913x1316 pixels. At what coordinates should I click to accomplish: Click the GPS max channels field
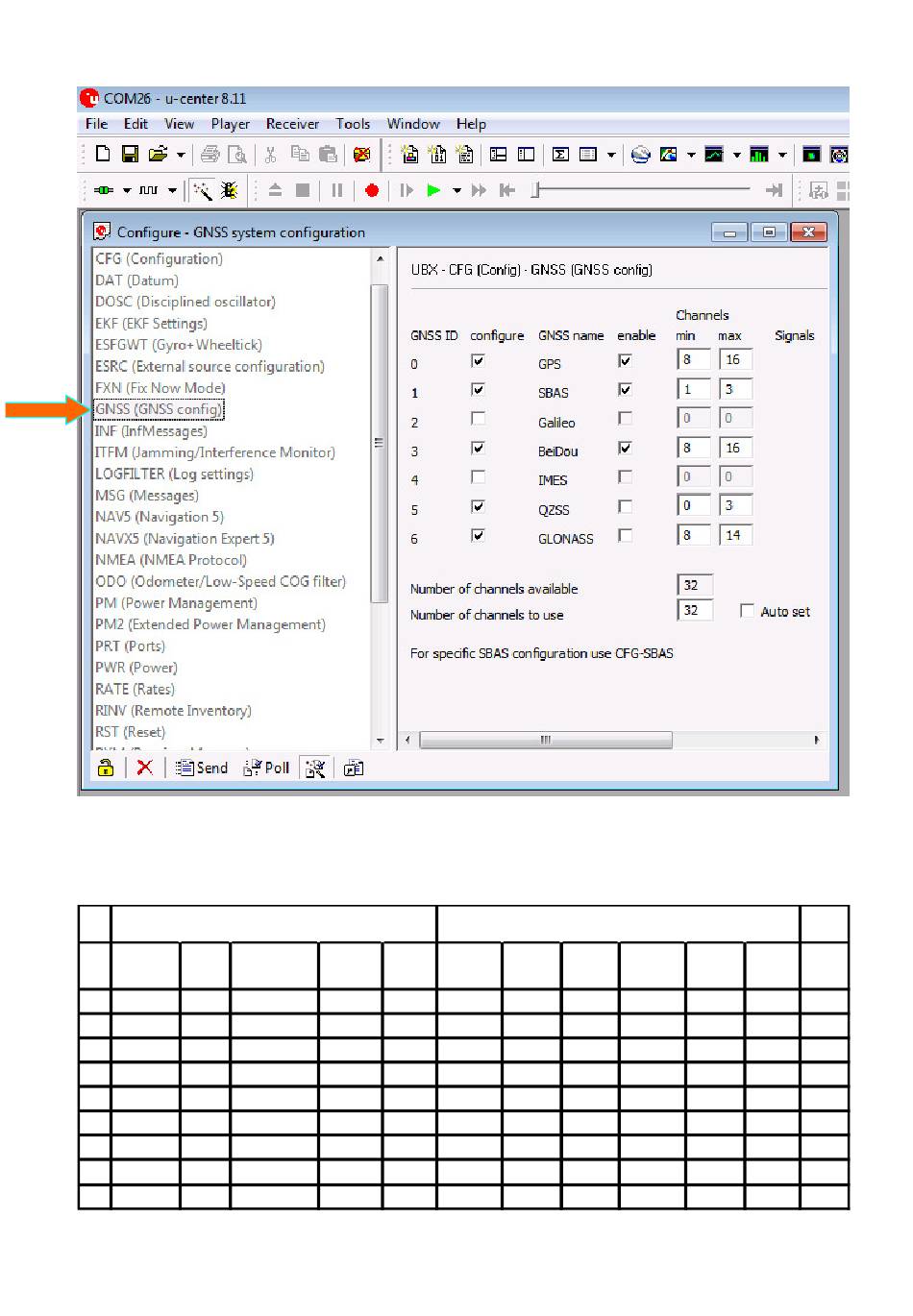[735, 359]
